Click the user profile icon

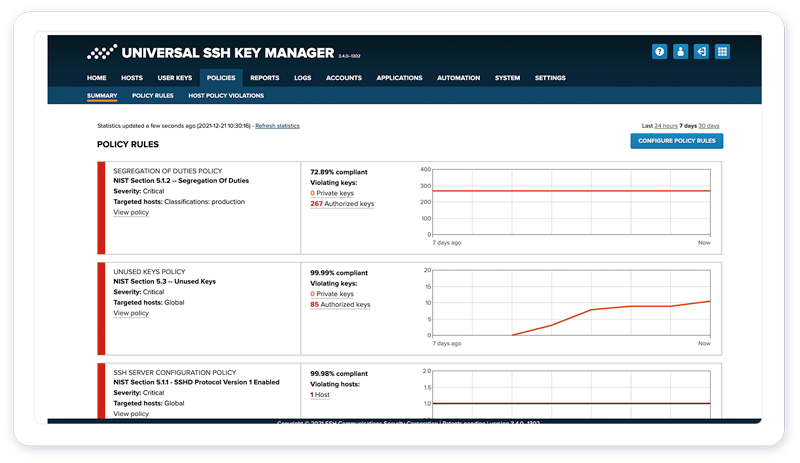[680, 52]
